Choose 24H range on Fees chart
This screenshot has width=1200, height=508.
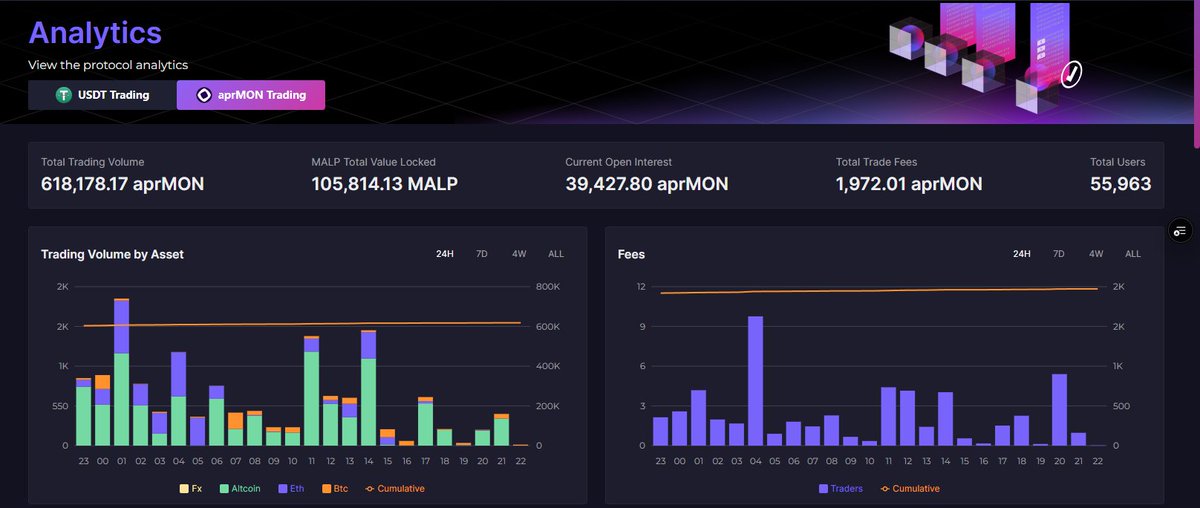pos(1022,254)
